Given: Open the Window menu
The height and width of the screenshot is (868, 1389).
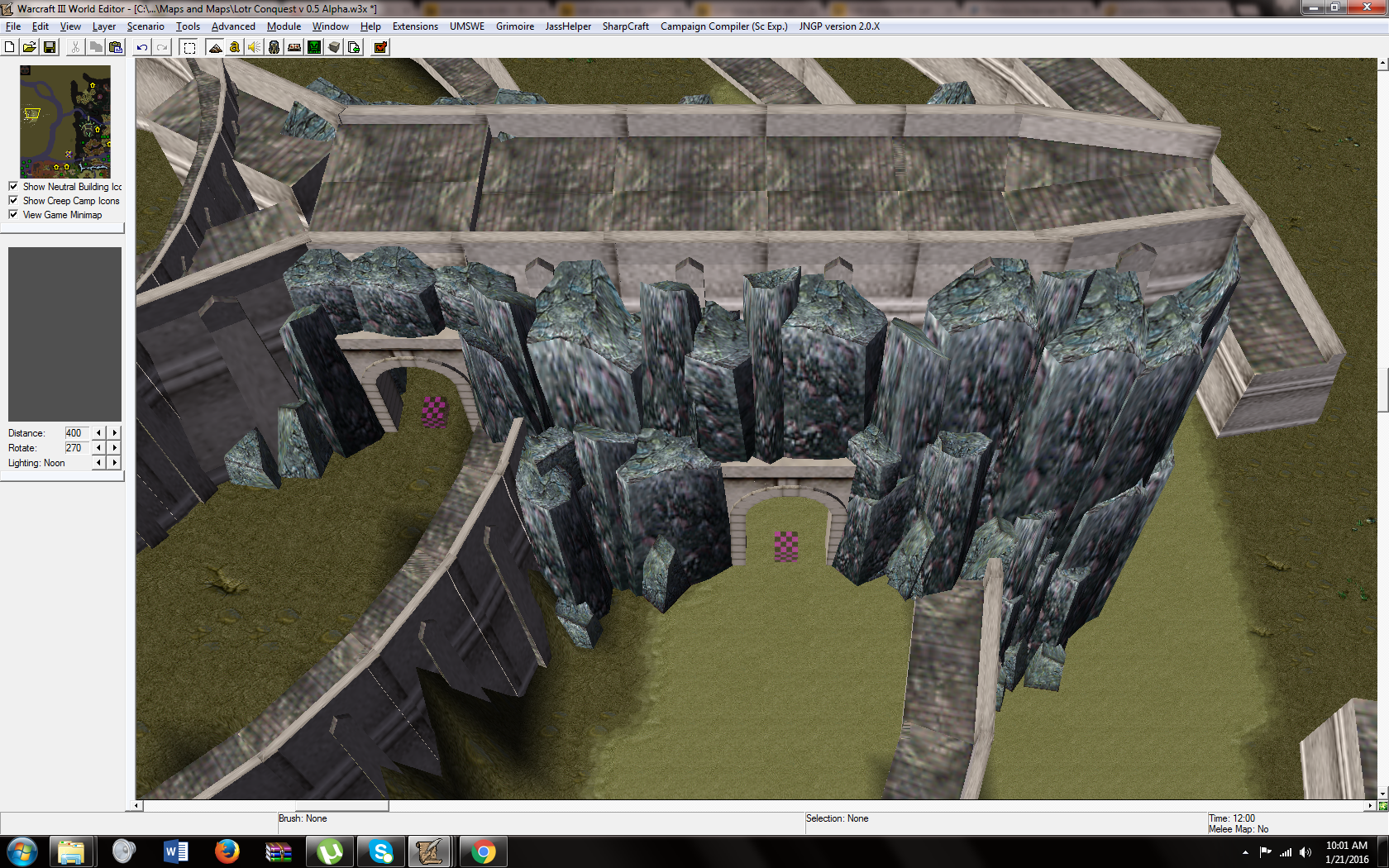Looking at the screenshot, I should click(x=330, y=26).
